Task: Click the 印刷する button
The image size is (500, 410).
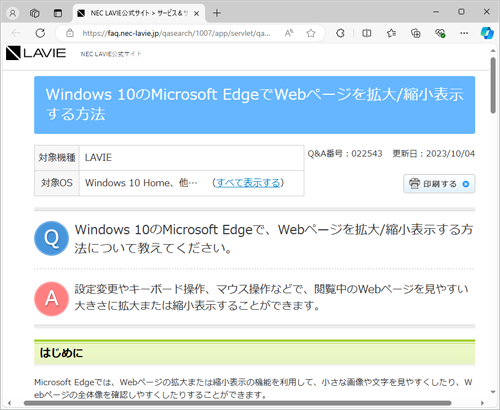Action: (439, 184)
